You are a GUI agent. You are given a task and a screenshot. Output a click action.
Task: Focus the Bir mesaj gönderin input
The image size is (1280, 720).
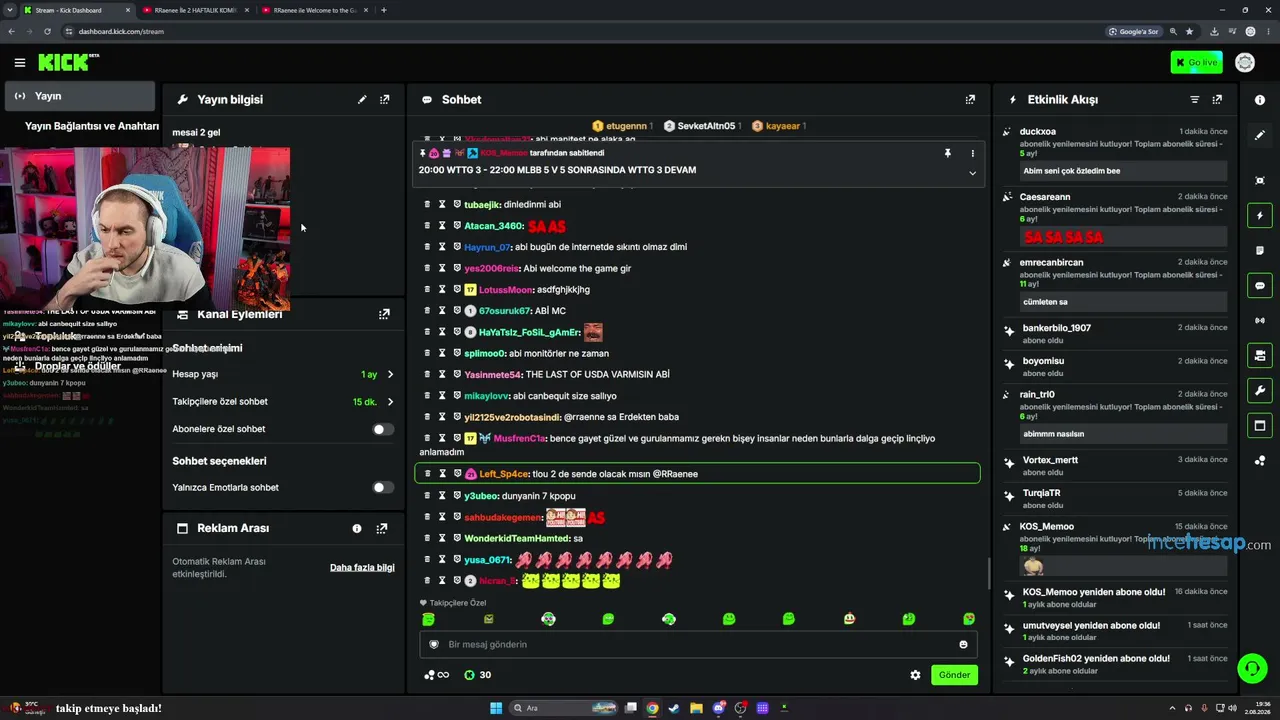(696, 645)
